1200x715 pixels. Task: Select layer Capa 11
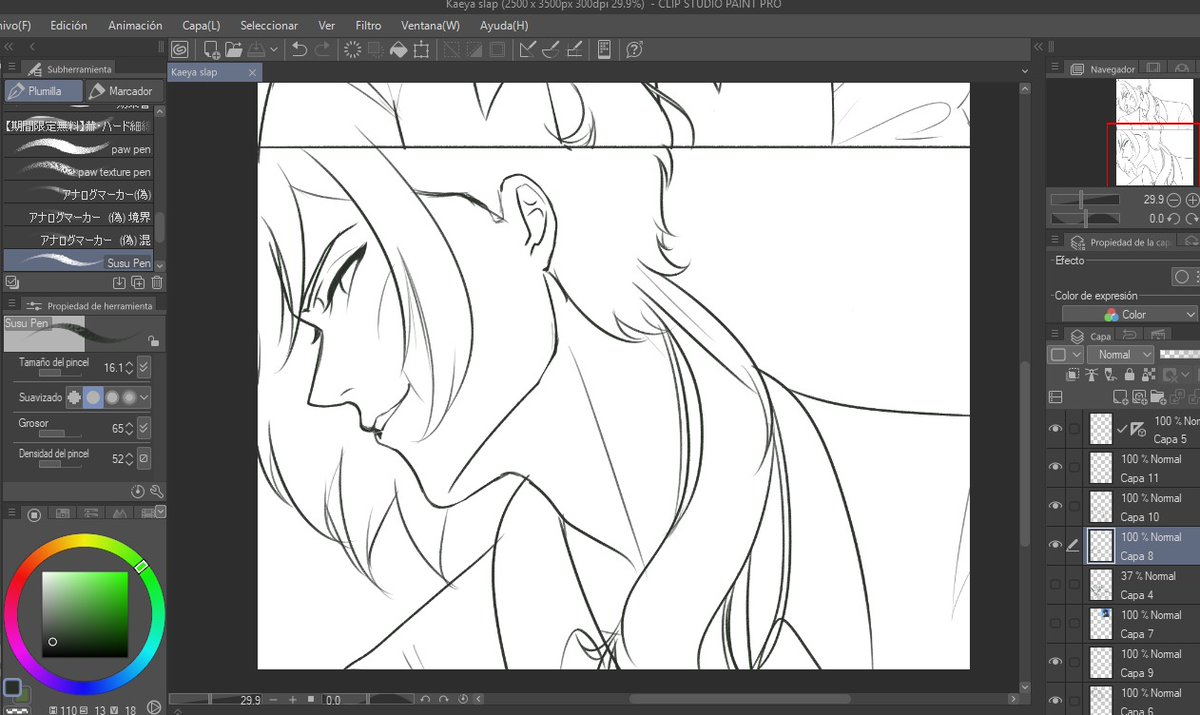1141,468
